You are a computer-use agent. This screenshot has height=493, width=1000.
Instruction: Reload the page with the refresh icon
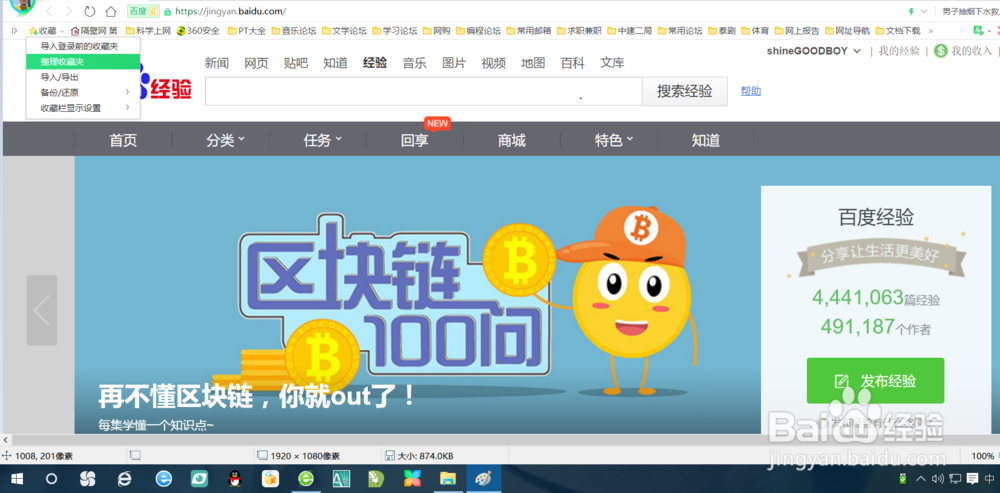coord(90,11)
